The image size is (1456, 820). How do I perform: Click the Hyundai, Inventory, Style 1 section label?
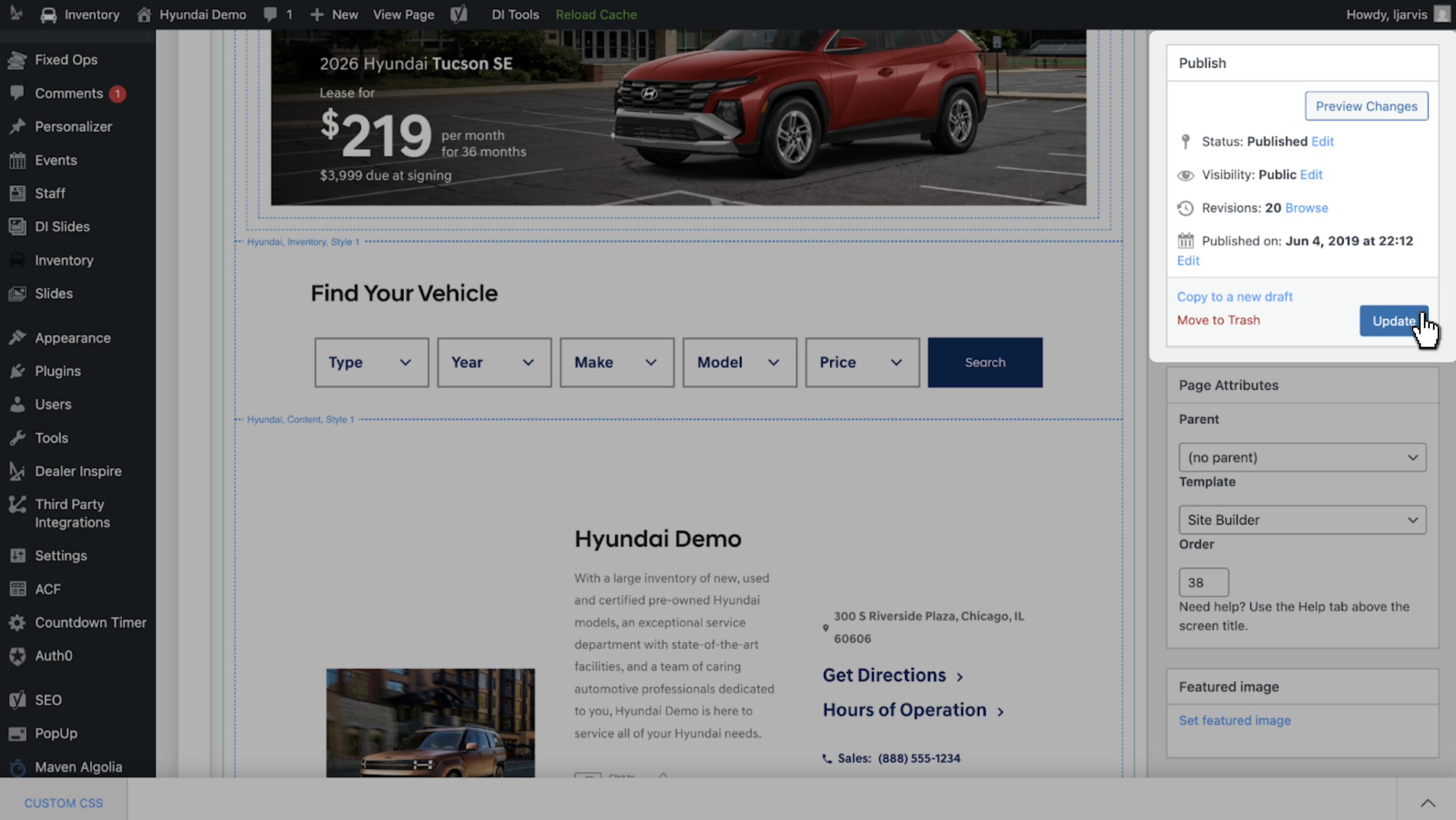pyautogui.click(x=303, y=242)
